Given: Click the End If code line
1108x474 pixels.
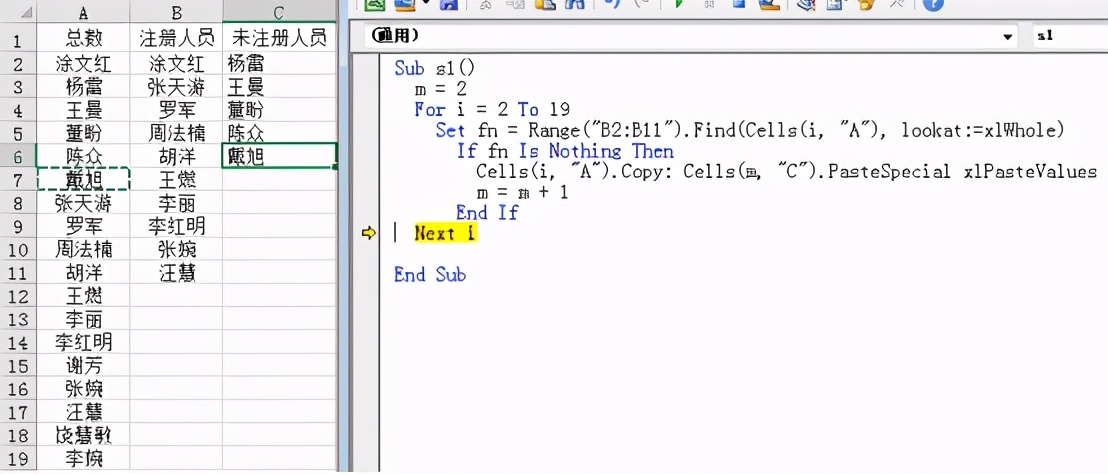Looking at the screenshot, I should click(x=487, y=212).
